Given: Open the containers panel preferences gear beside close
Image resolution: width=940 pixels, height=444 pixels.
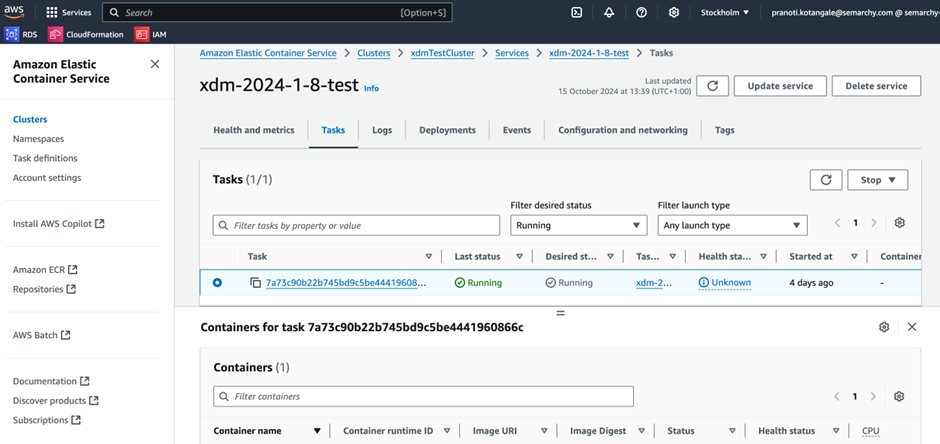Looking at the screenshot, I should point(884,327).
